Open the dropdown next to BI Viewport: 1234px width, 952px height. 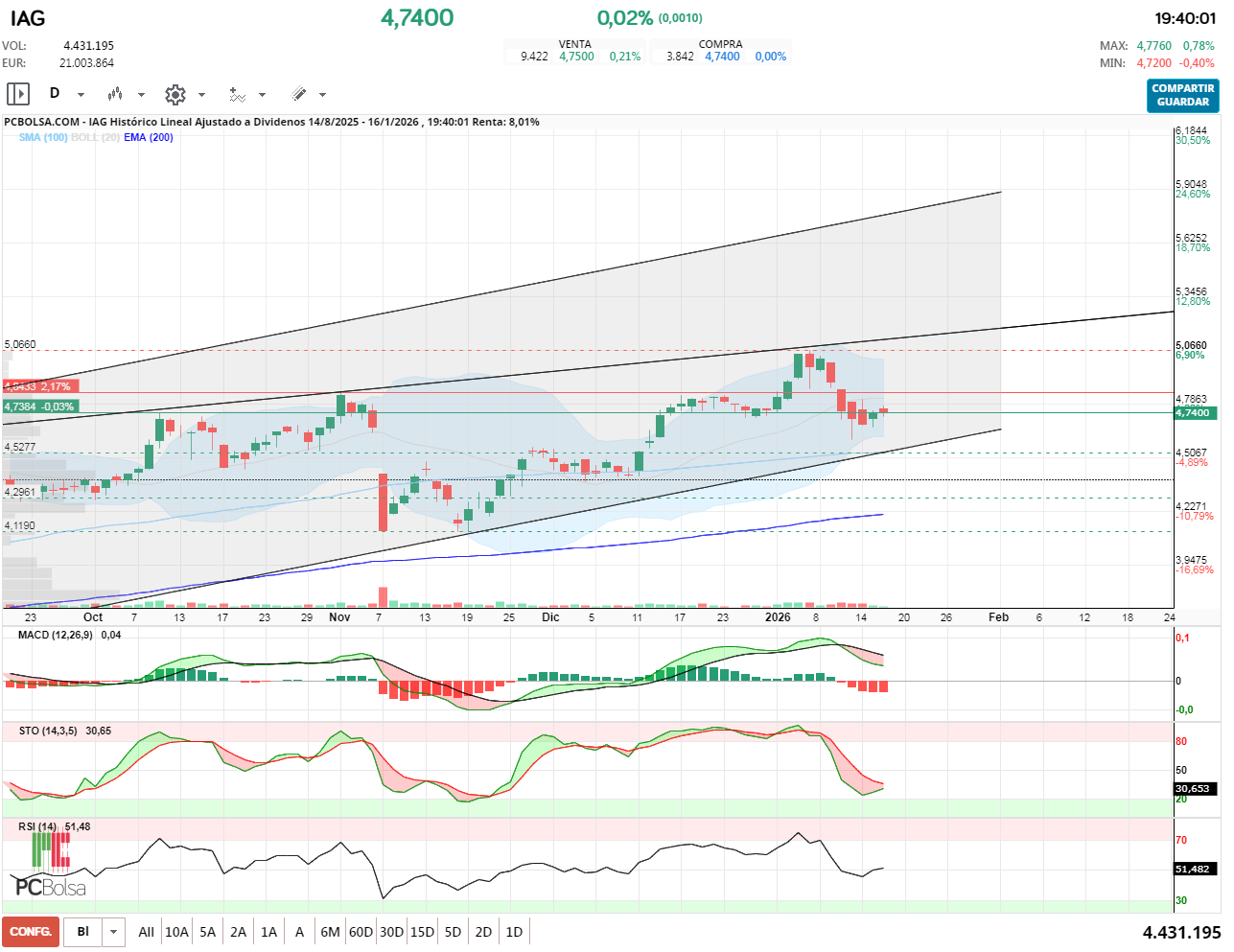point(114,932)
